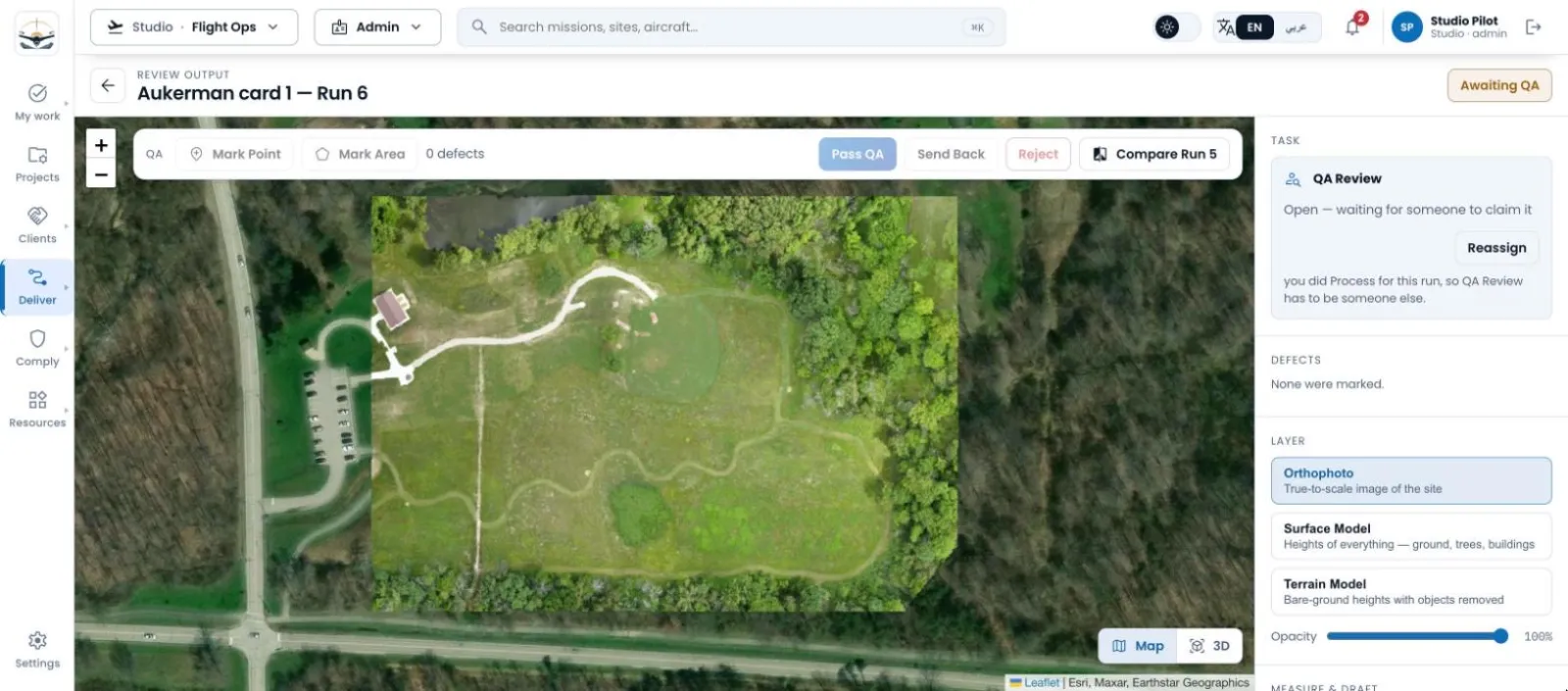Open the Deliver sidebar section
Image resolution: width=1568 pixels, height=691 pixels.
37,286
